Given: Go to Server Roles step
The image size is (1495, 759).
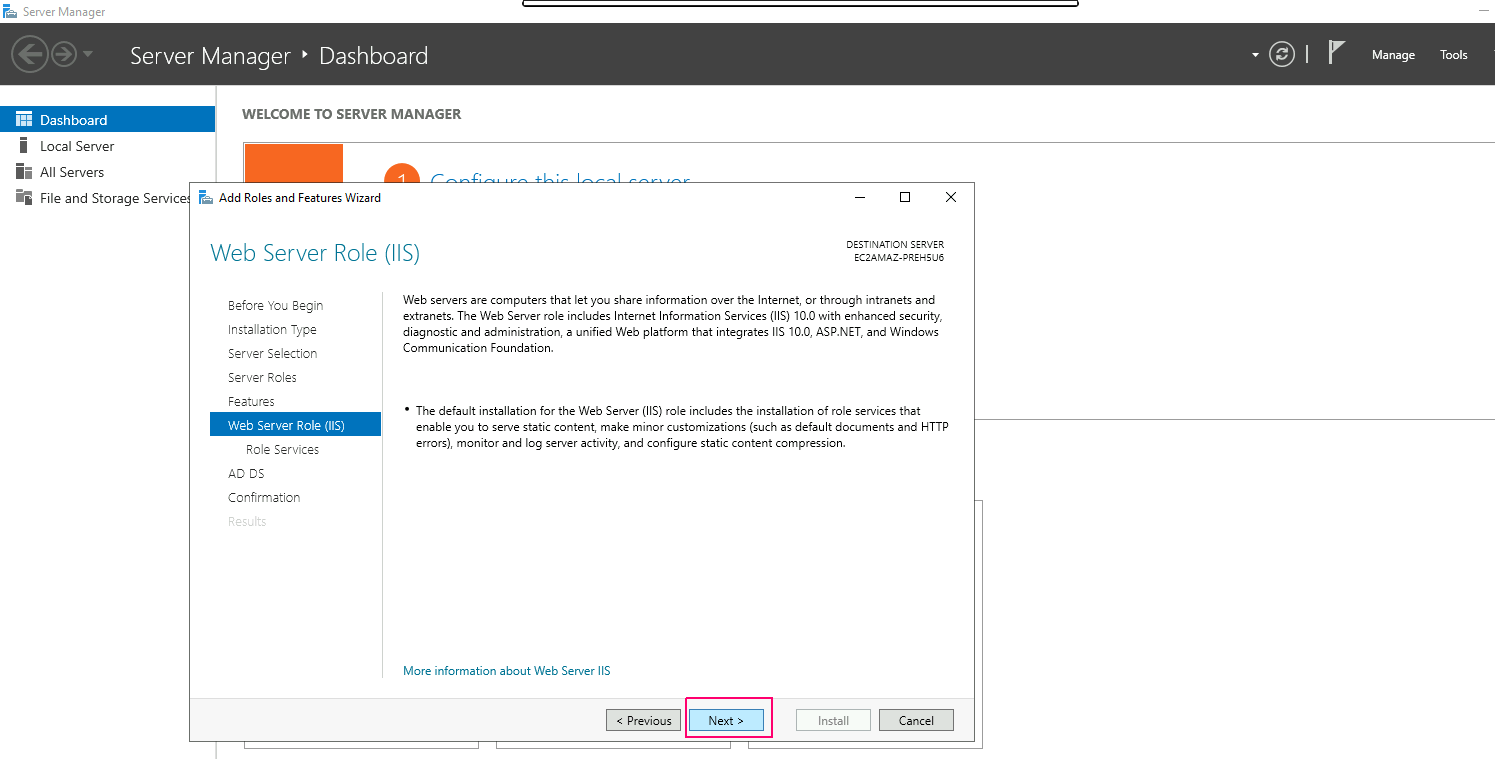Looking at the screenshot, I should click(262, 378).
